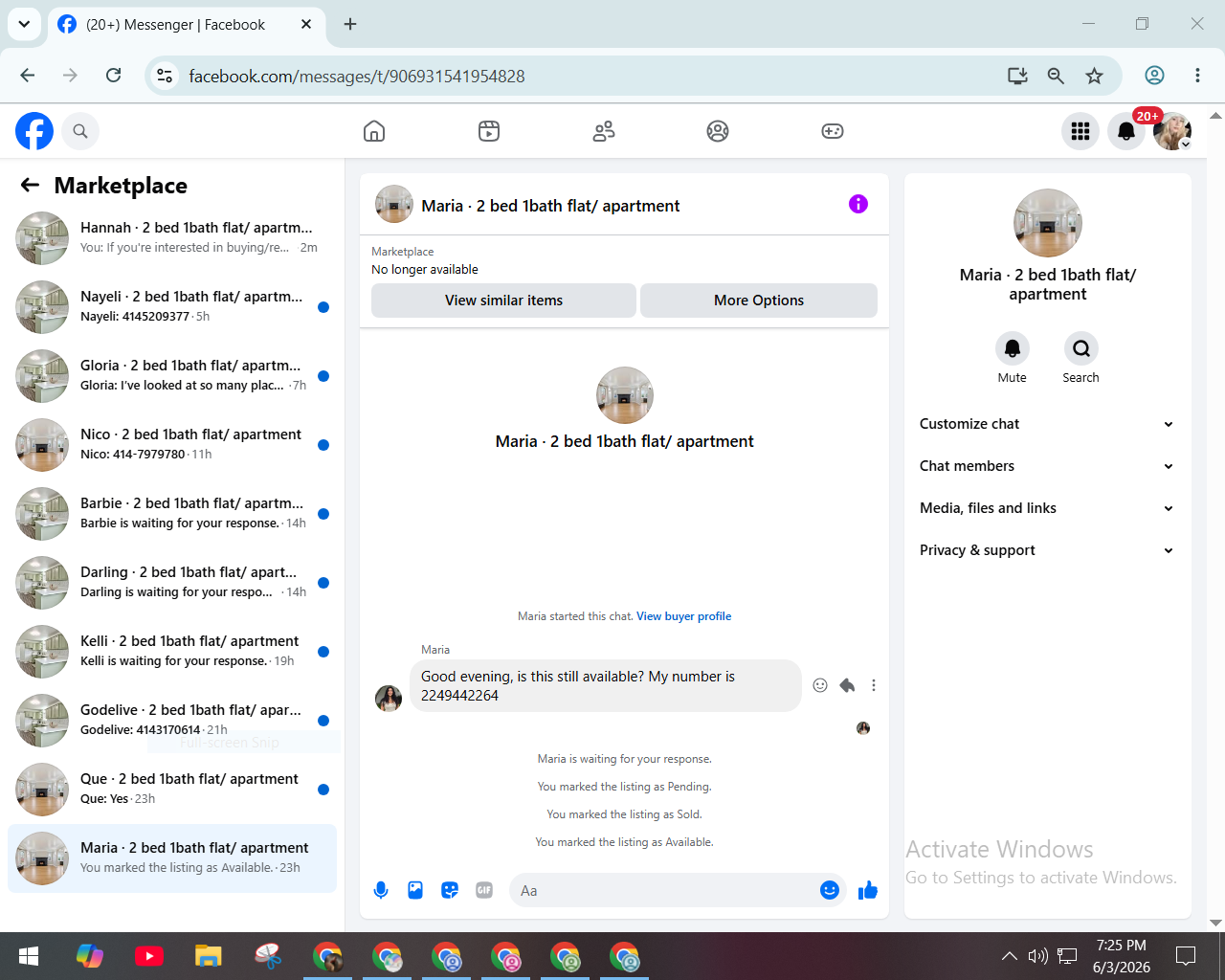
Task: Reload the page
Action: [113, 76]
